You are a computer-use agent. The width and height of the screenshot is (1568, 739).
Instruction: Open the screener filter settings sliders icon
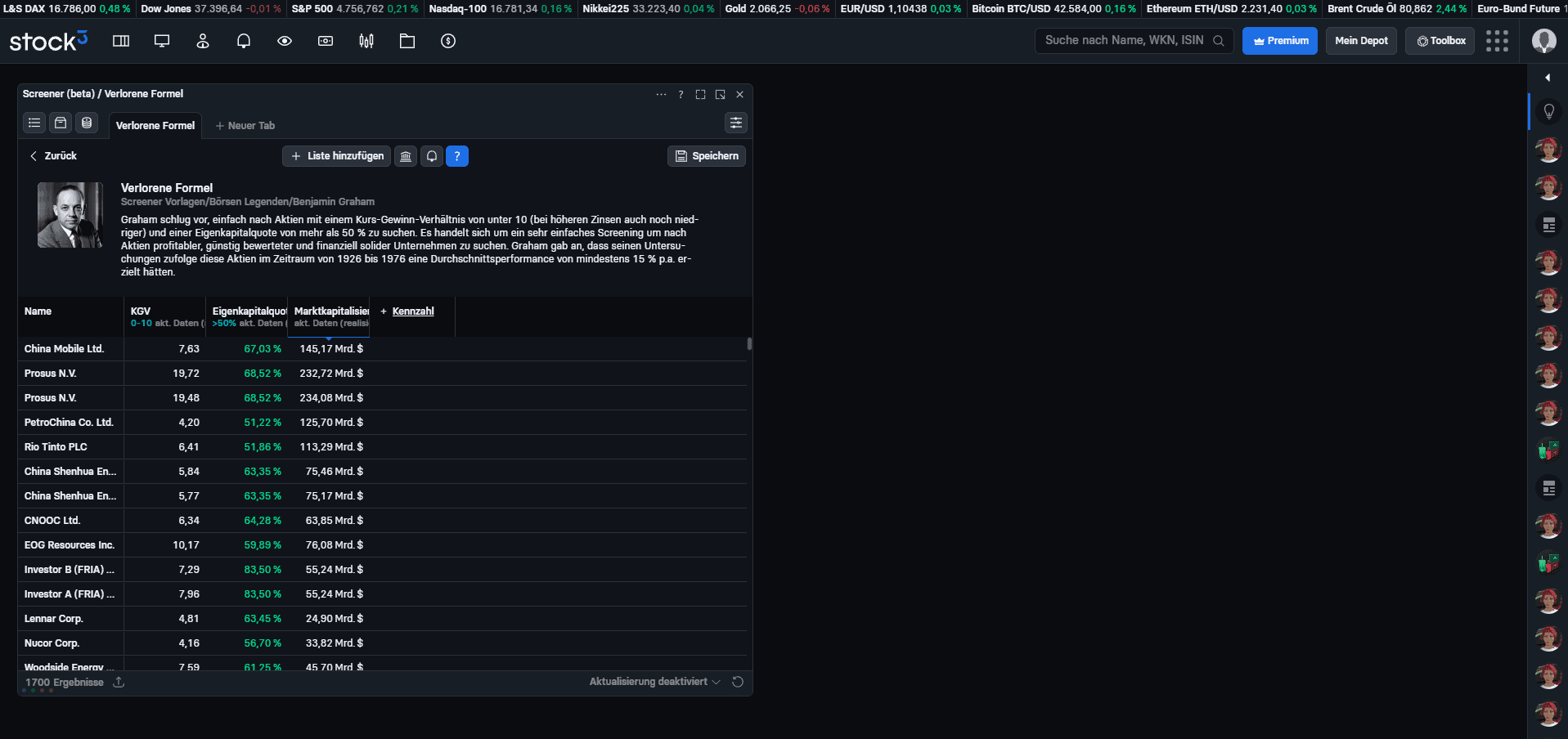click(736, 123)
